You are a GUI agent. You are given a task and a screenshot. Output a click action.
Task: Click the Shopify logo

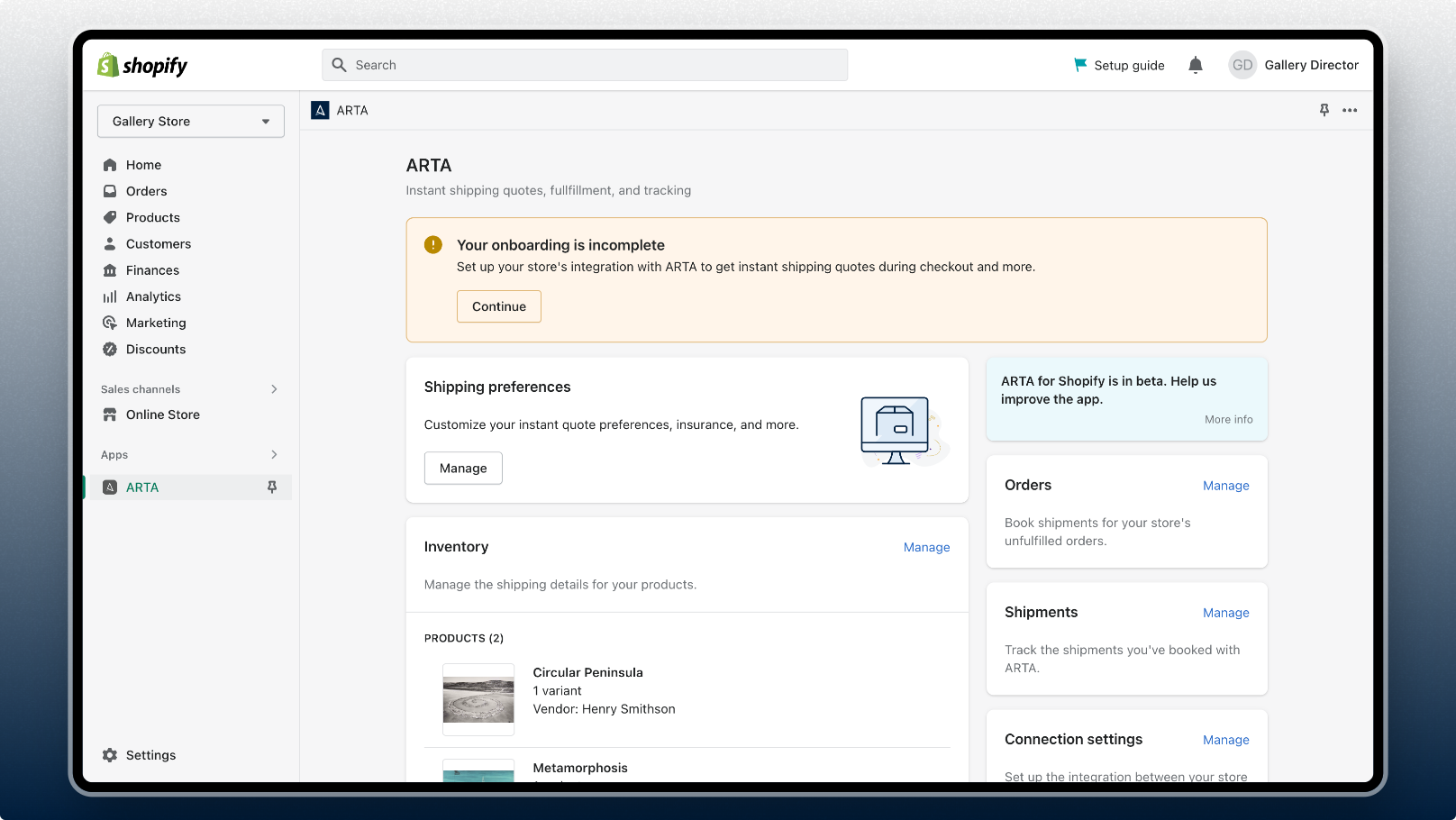click(x=141, y=65)
